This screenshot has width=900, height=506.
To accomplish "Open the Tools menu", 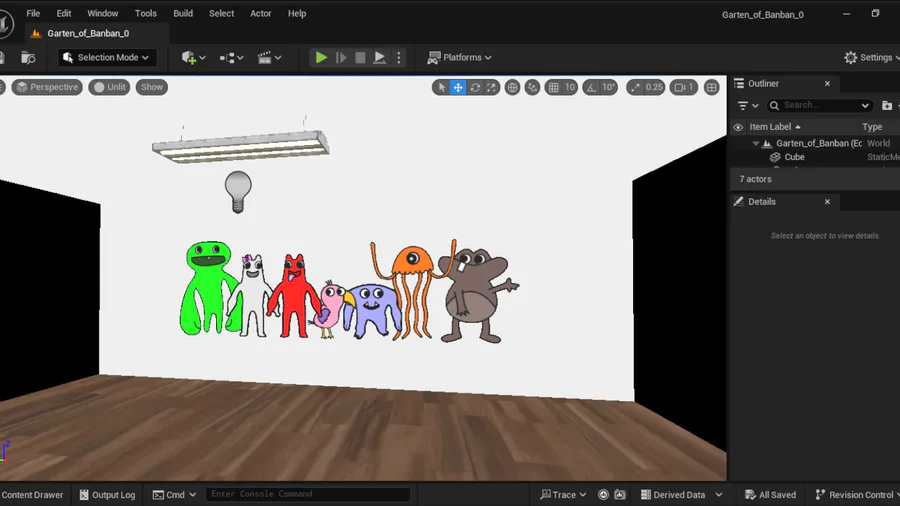I will [x=146, y=13].
